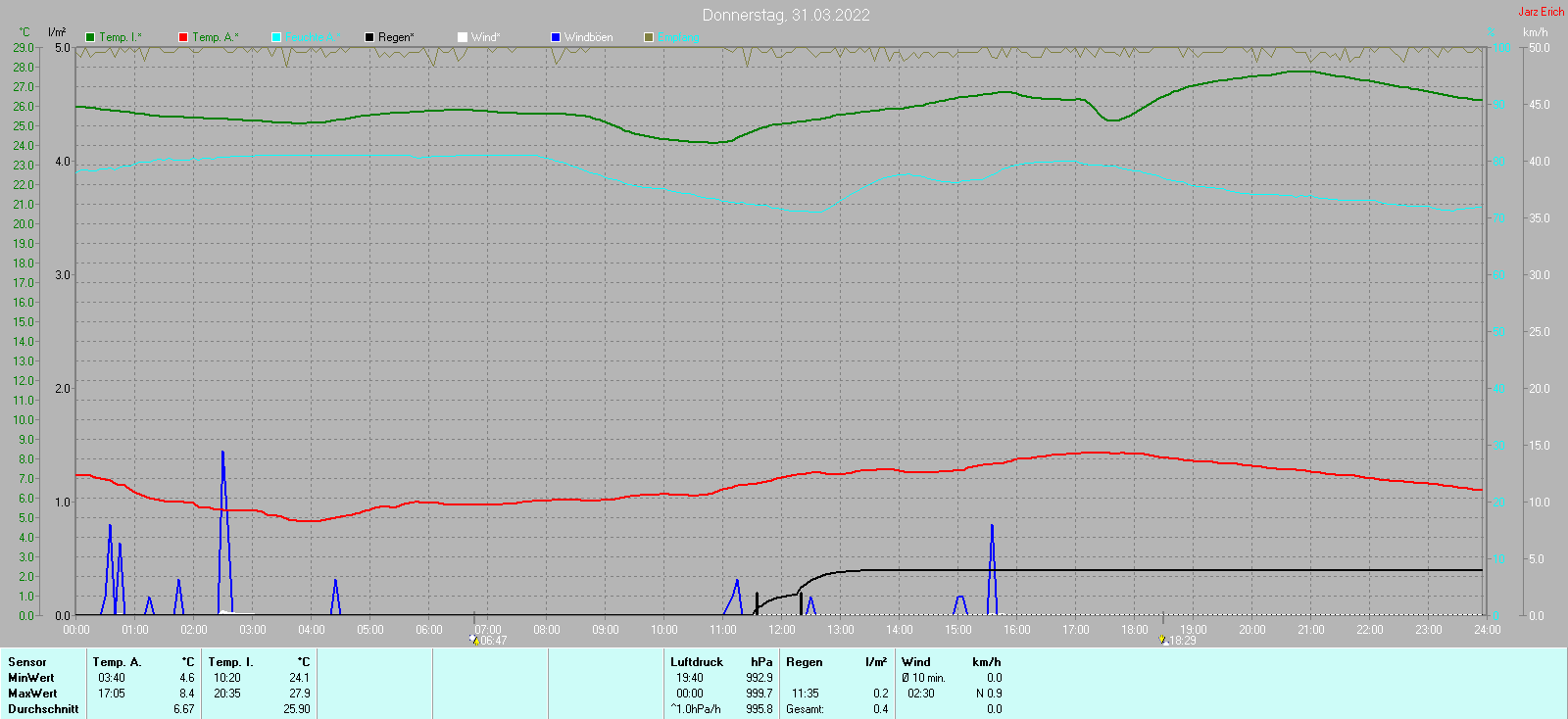Click the green Temp. I. legend swatch
This screenshot has height=719, width=1568.
click(x=90, y=37)
